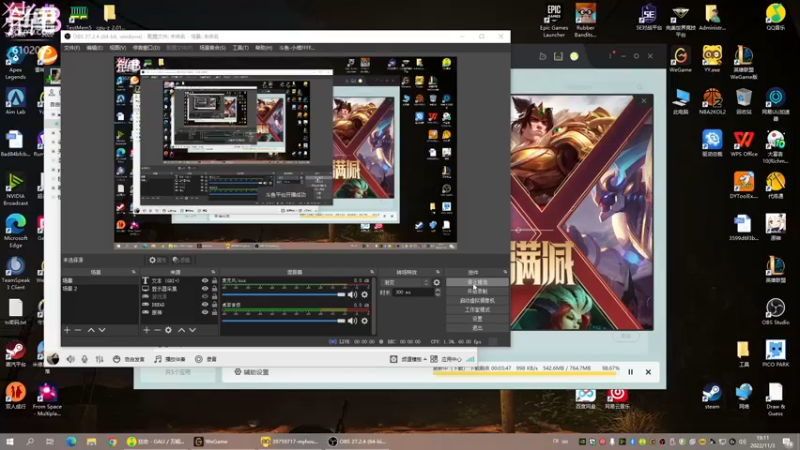Add a new source with plus icon
Screen dimensions: 800x450
coord(146,330)
